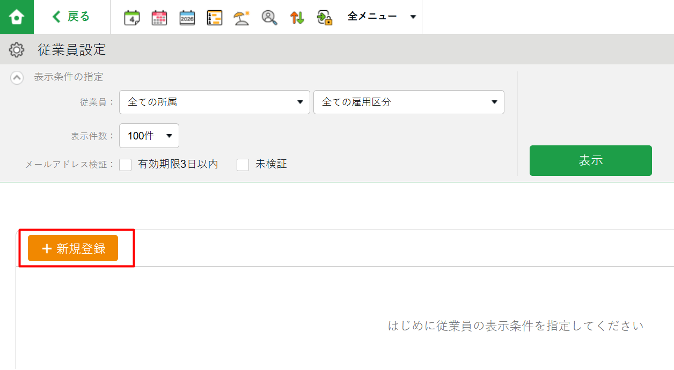Click the orange 新規登録 button

pos(73,248)
